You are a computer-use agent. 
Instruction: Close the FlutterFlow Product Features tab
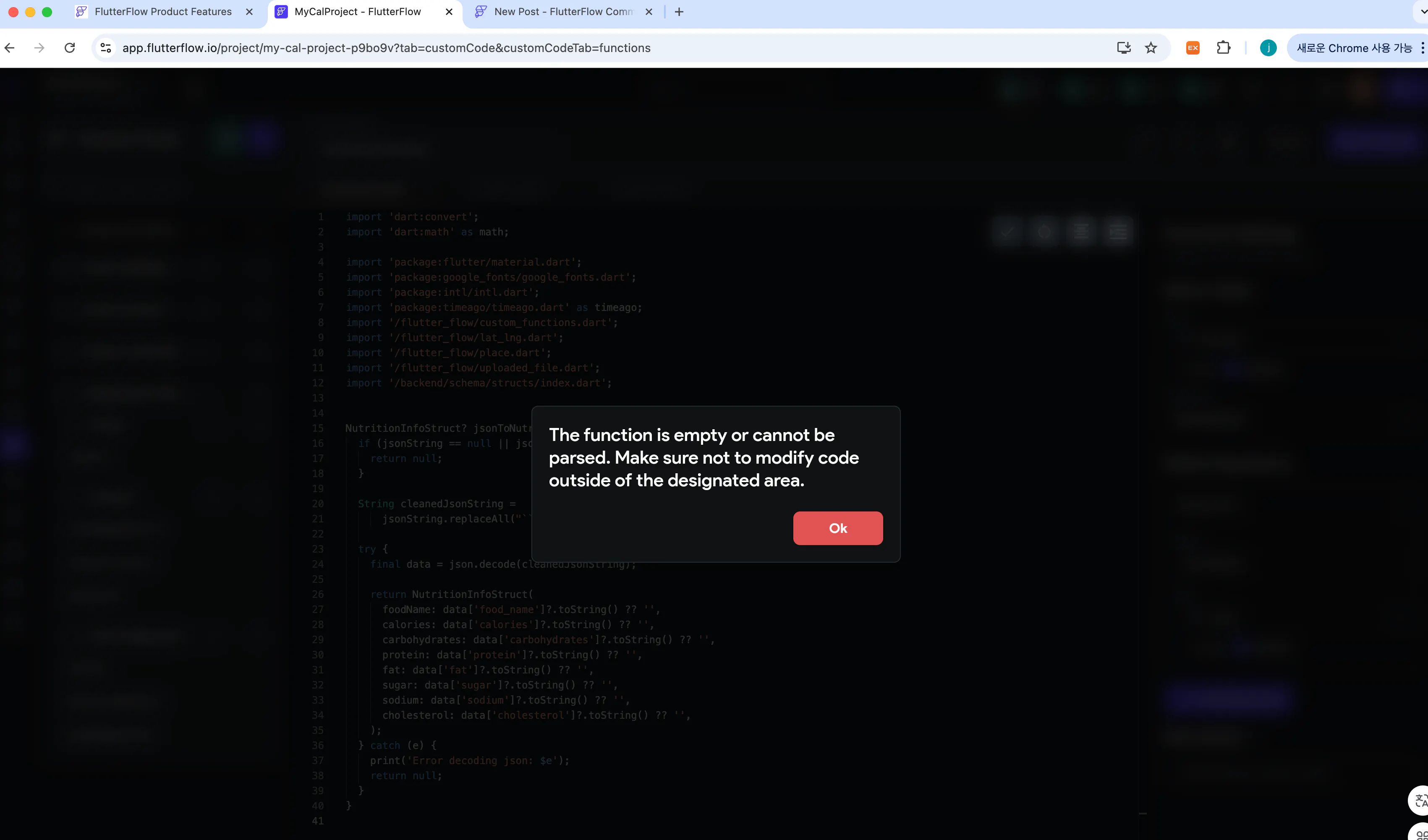249,12
